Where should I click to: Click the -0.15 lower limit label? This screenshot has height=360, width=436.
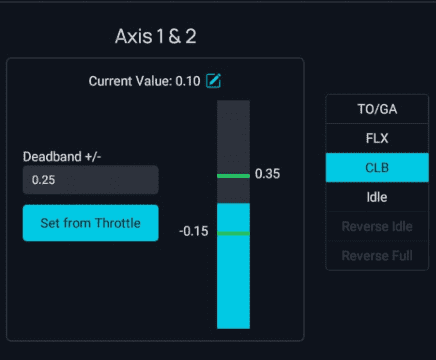point(194,231)
